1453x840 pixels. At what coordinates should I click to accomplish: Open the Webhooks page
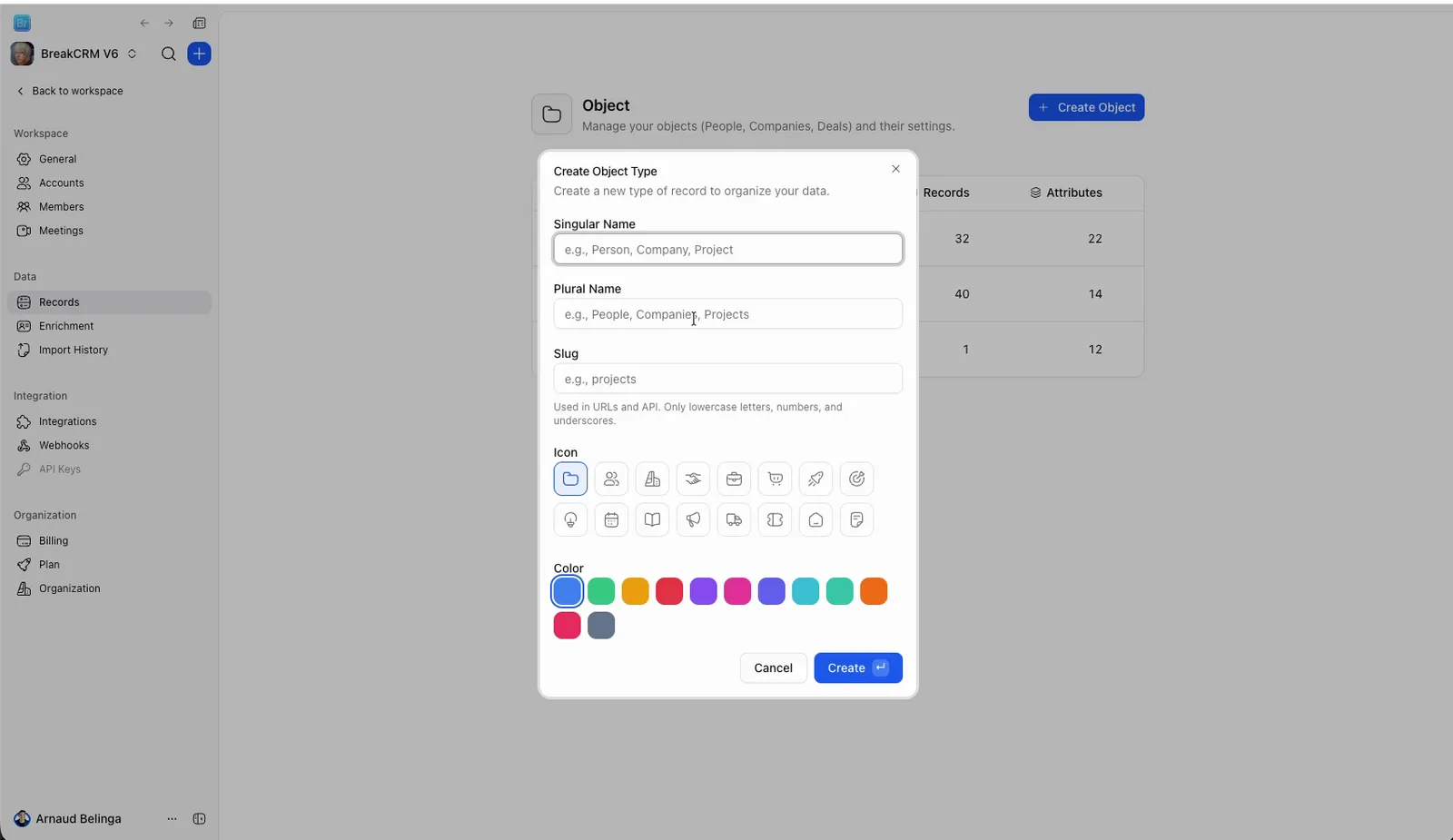pos(109,445)
